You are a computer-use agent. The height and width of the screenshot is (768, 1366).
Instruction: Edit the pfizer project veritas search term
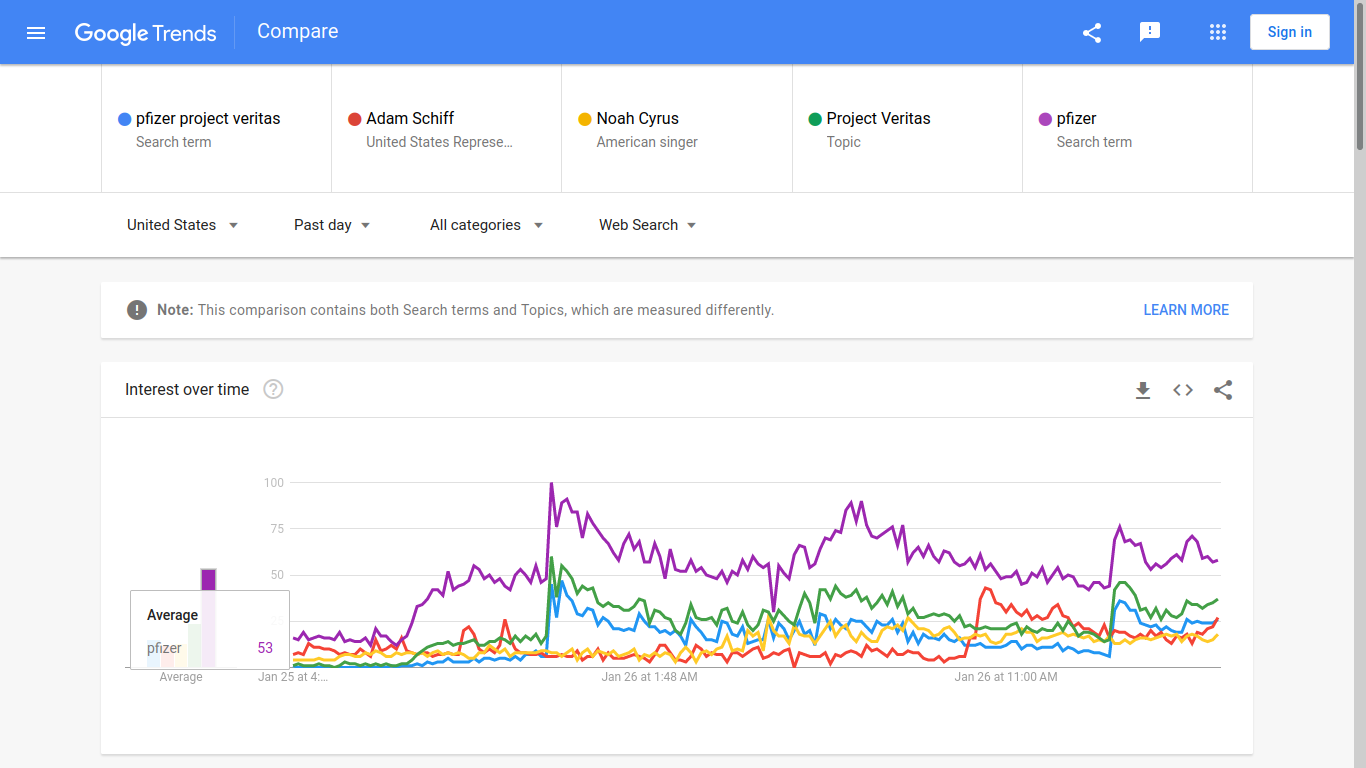(x=208, y=118)
